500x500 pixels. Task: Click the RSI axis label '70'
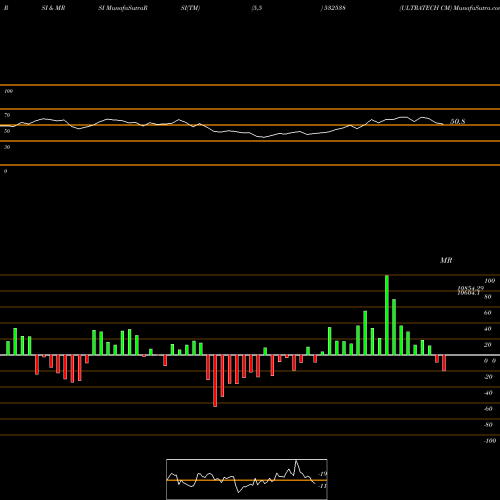click(7, 115)
